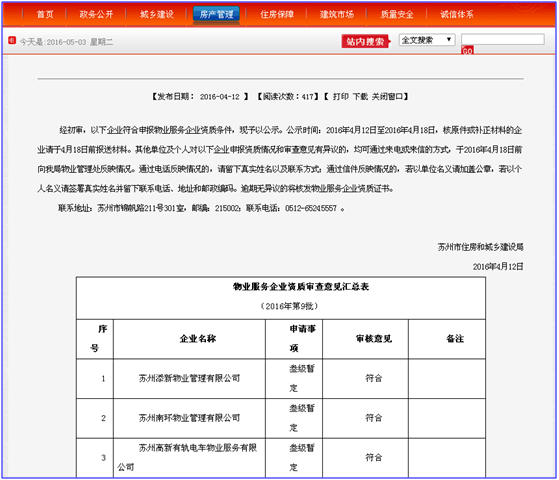Click the 打印 print link
559x480 pixels.
pos(340,97)
